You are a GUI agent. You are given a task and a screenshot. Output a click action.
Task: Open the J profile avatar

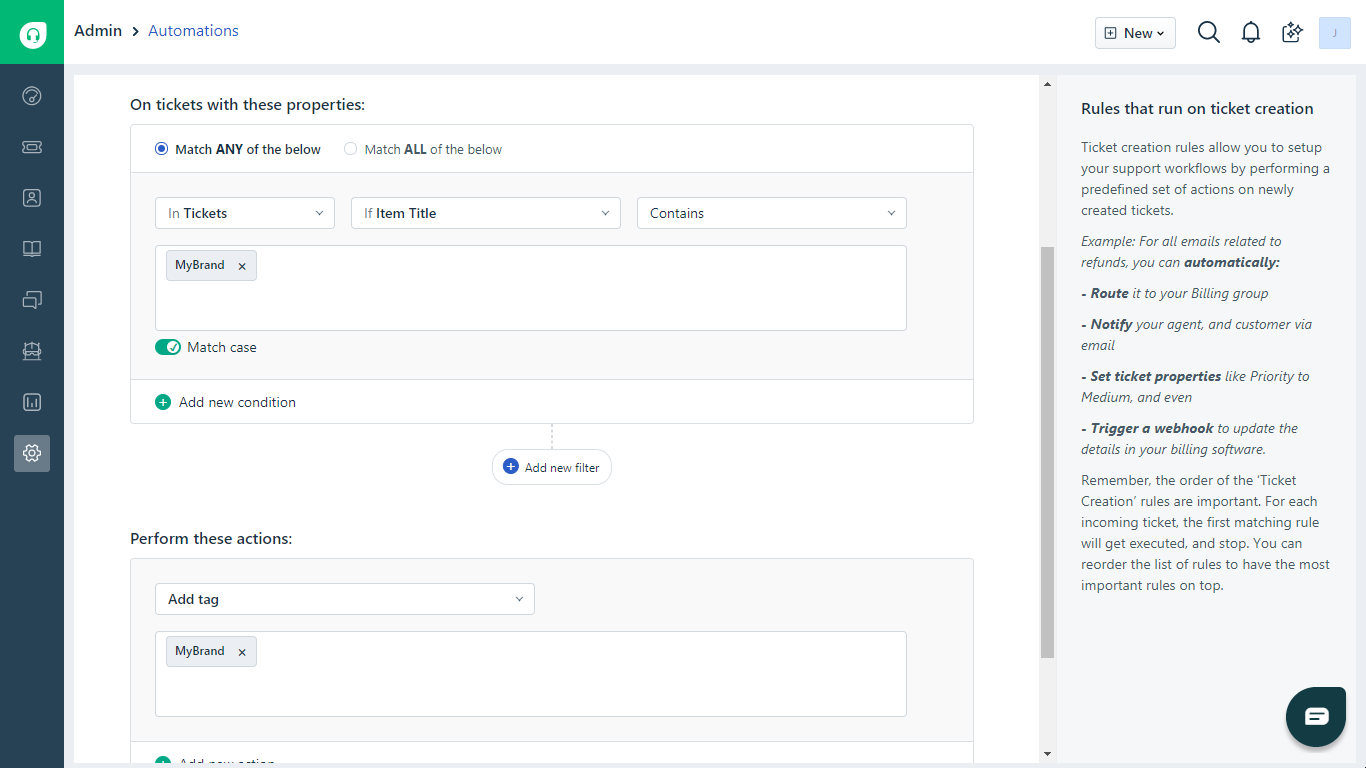pos(1335,33)
